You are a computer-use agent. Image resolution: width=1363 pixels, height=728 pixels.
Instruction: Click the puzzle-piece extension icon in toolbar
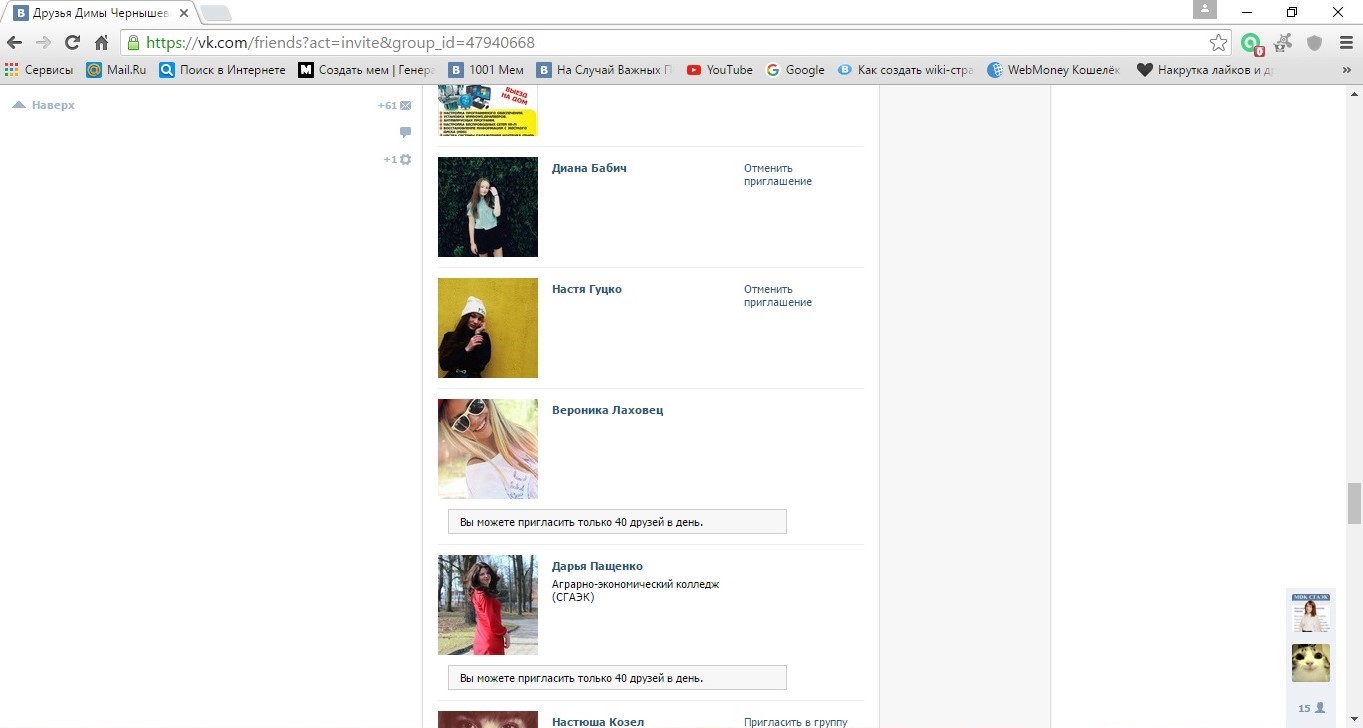(1284, 43)
